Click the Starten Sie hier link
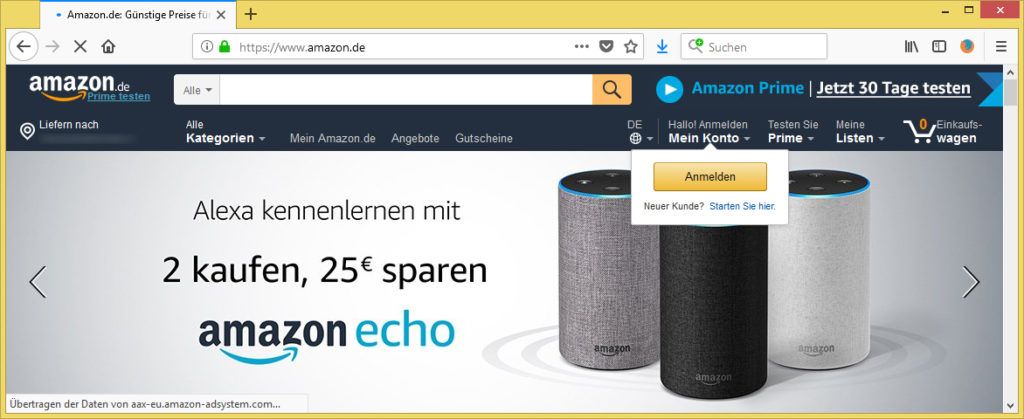The image size is (1024, 419). point(743,206)
